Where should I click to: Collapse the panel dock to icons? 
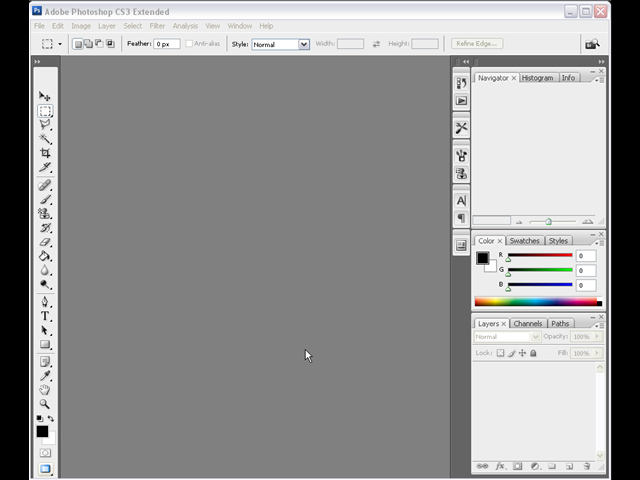601,62
